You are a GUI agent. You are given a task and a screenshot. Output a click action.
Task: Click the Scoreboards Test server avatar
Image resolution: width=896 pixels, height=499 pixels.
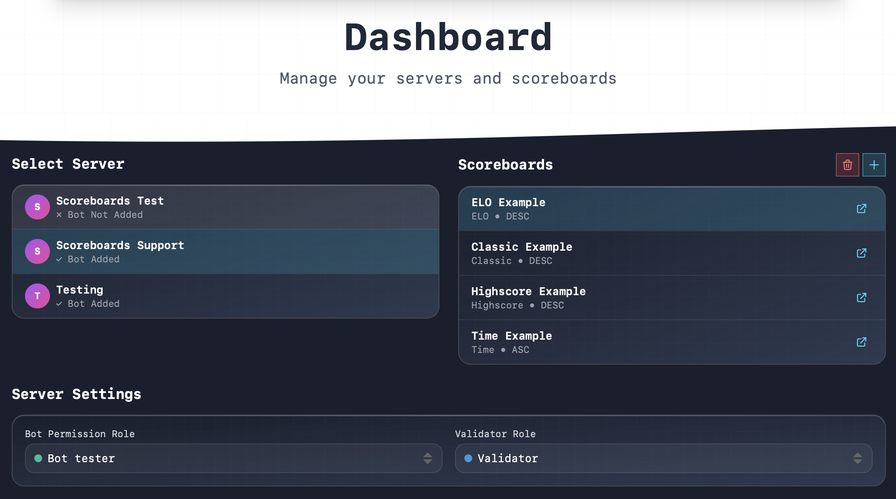coord(37,207)
